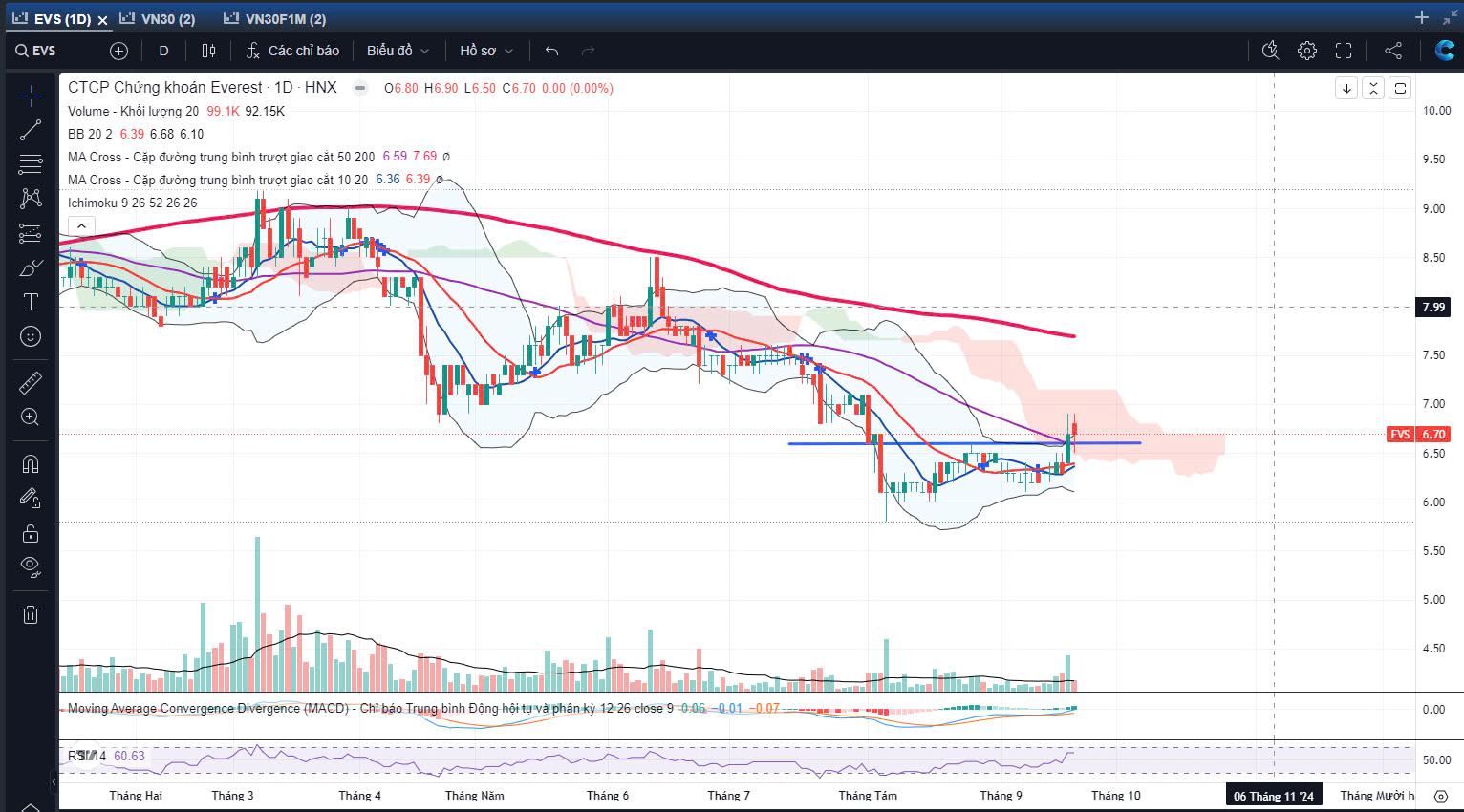Viewport: 1464px width, 812px height.
Task: Maximize the chart pane
Action: click(1400, 88)
